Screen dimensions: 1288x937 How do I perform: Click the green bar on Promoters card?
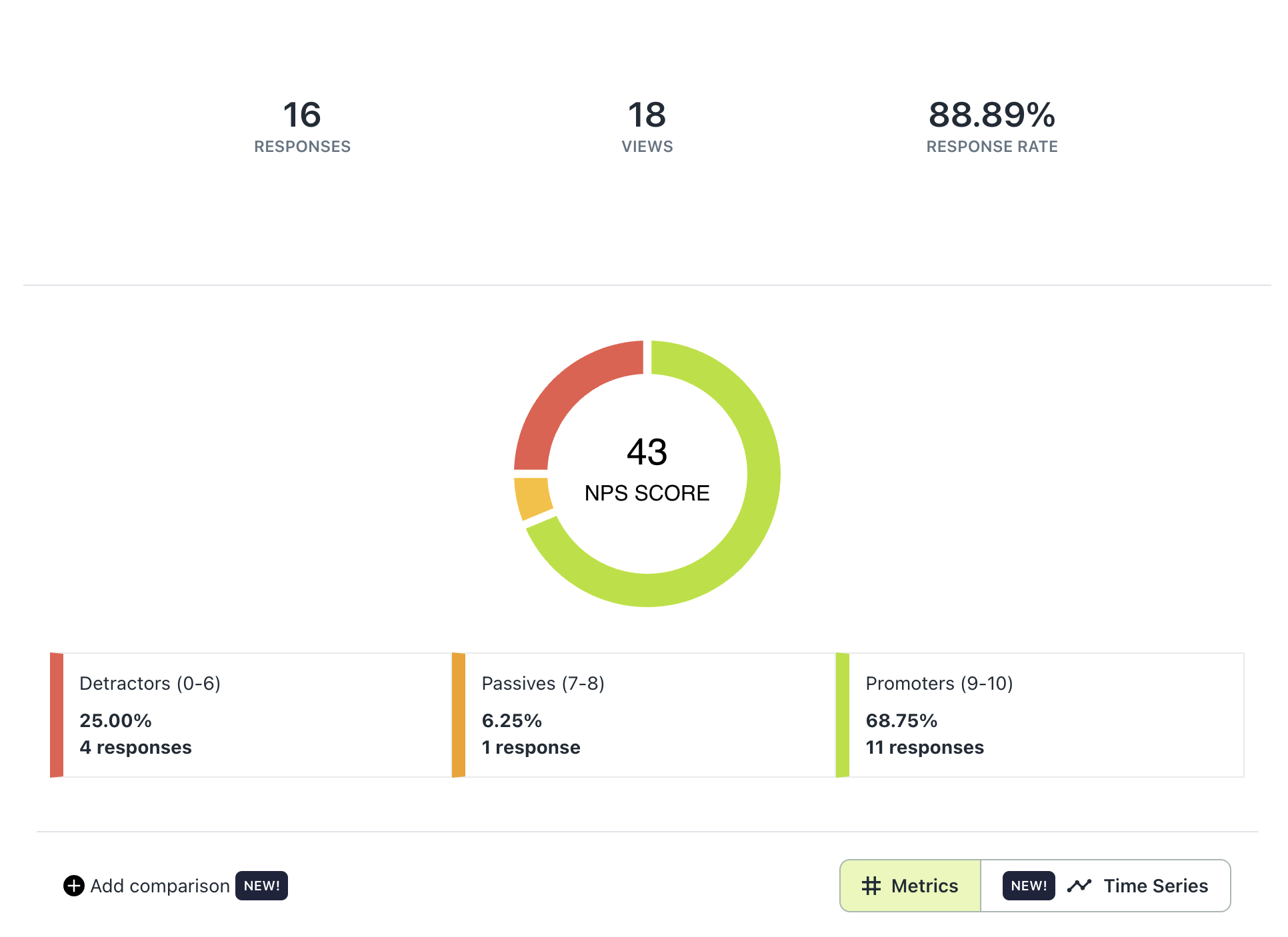click(843, 715)
